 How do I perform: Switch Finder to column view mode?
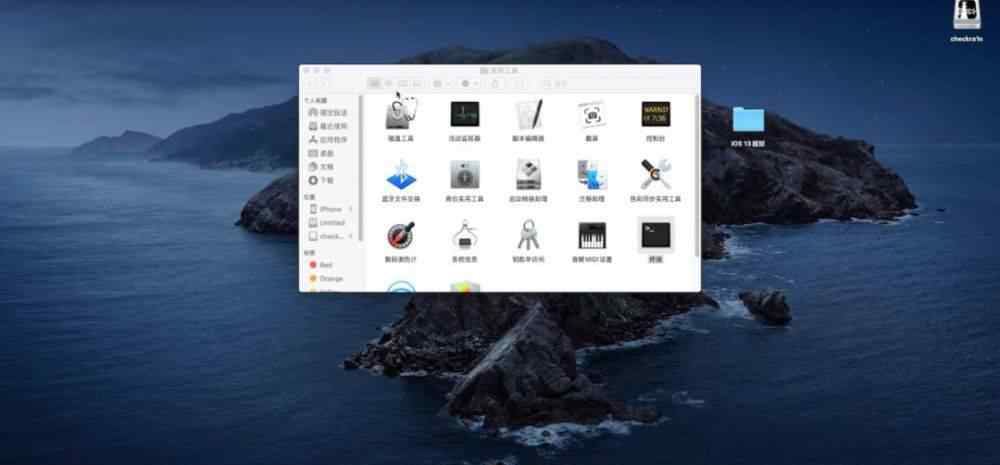pyautogui.click(x=402, y=83)
